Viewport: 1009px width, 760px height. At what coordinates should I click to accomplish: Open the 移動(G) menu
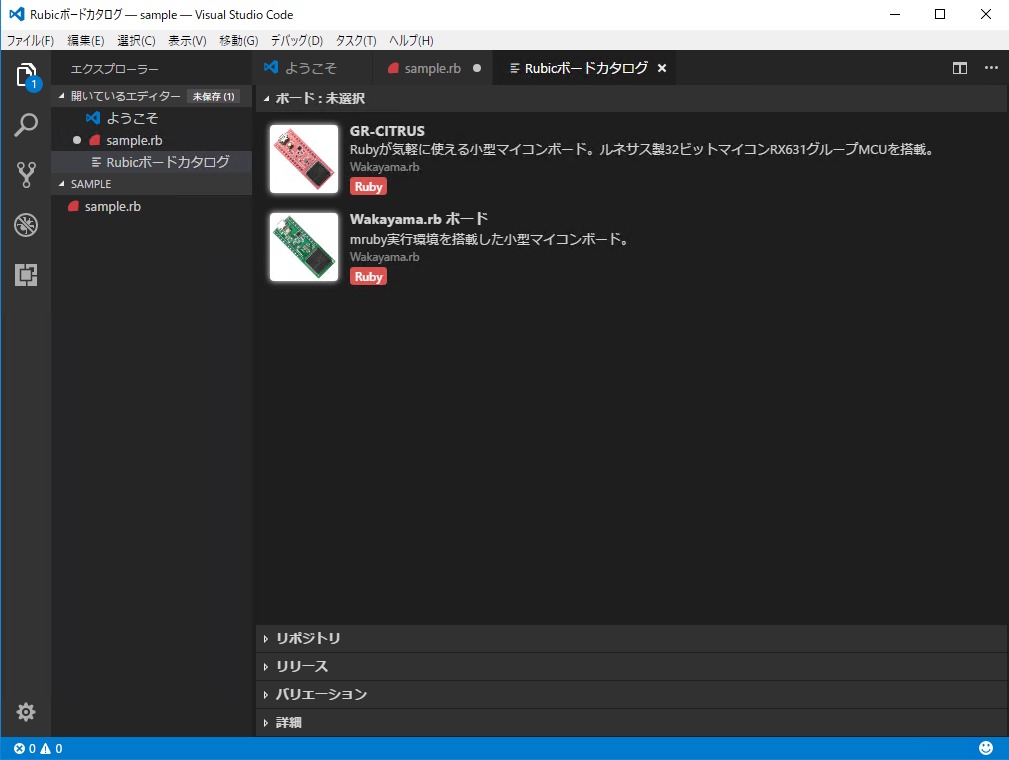pos(239,41)
